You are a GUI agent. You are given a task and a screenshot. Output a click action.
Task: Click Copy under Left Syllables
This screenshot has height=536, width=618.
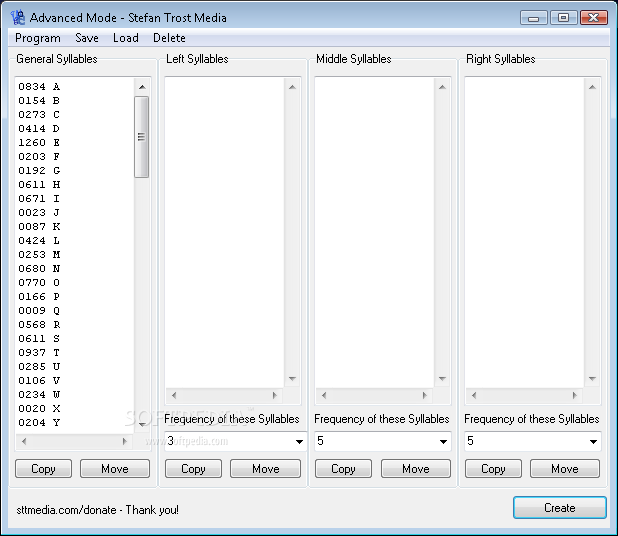click(x=193, y=469)
